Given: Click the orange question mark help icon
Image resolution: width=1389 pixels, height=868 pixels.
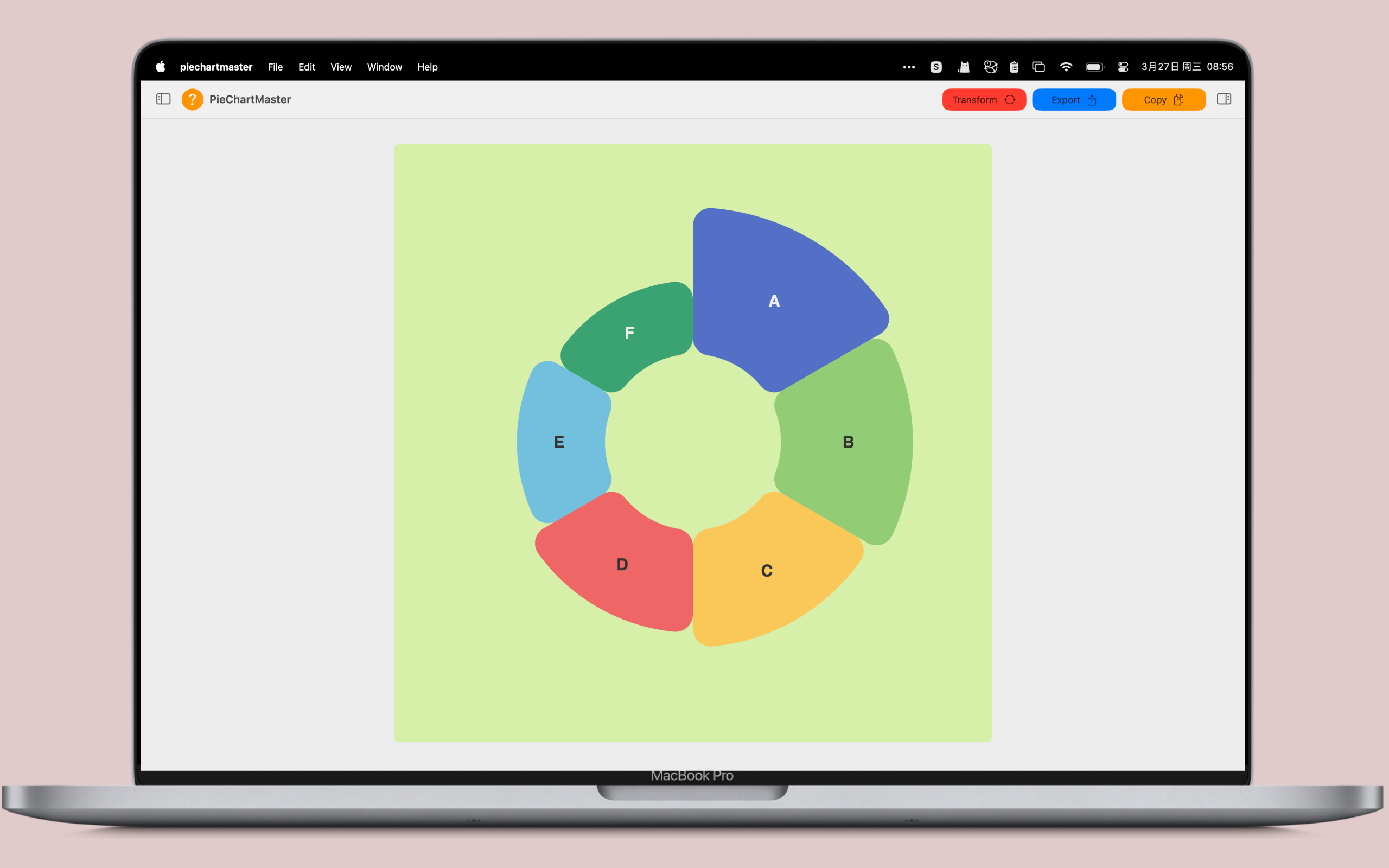Looking at the screenshot, I should click(x=192, y=99).
